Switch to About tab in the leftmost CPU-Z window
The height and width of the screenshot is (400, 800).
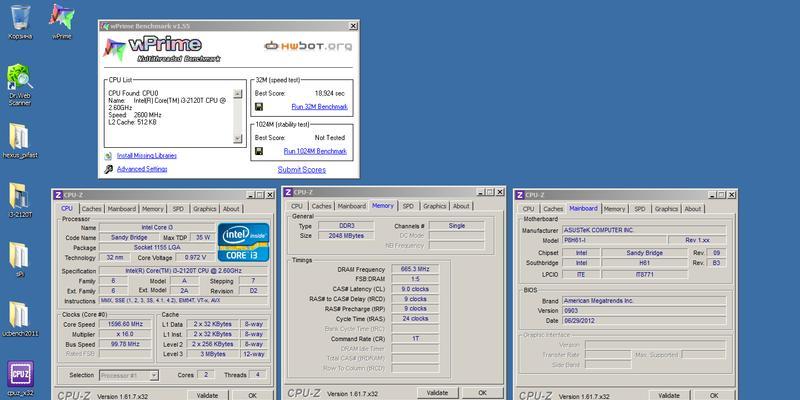coord(231,209)
